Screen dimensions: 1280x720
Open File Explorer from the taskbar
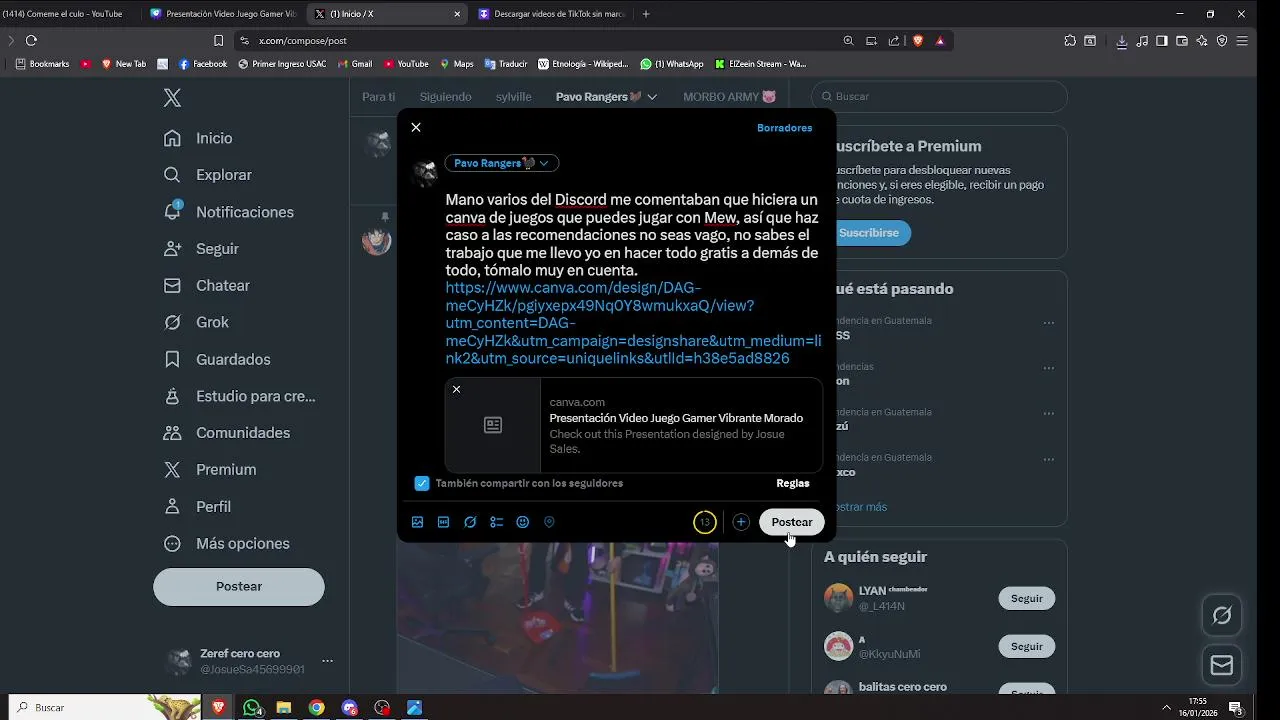pos(284,708)
